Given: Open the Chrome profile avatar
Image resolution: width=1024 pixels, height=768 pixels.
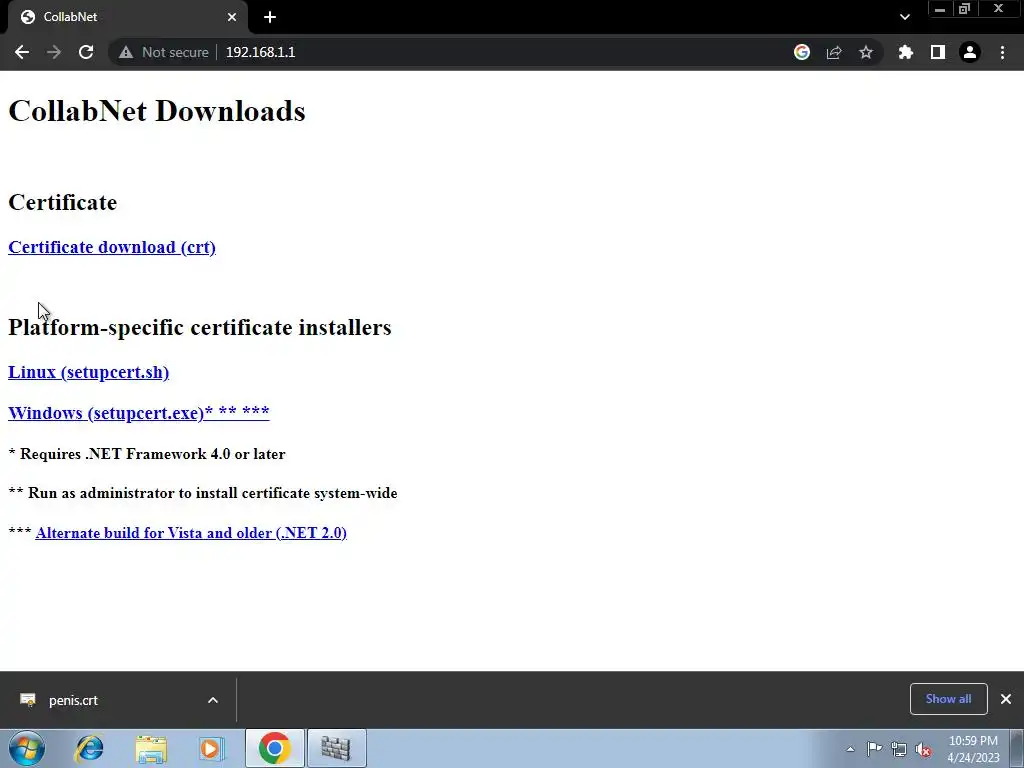Looking at the screenshot, I should [970, 52].
